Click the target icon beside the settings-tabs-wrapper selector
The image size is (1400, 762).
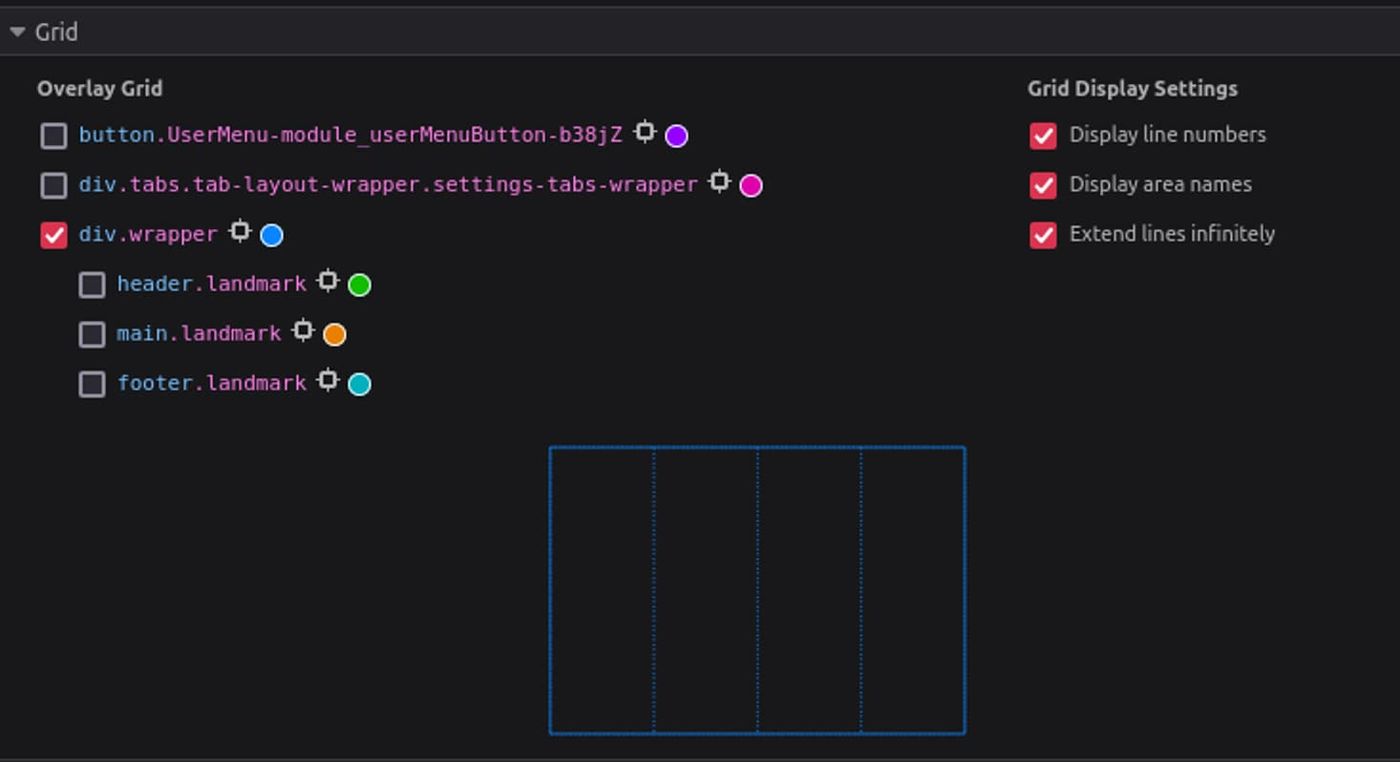[x=719, y=182]
